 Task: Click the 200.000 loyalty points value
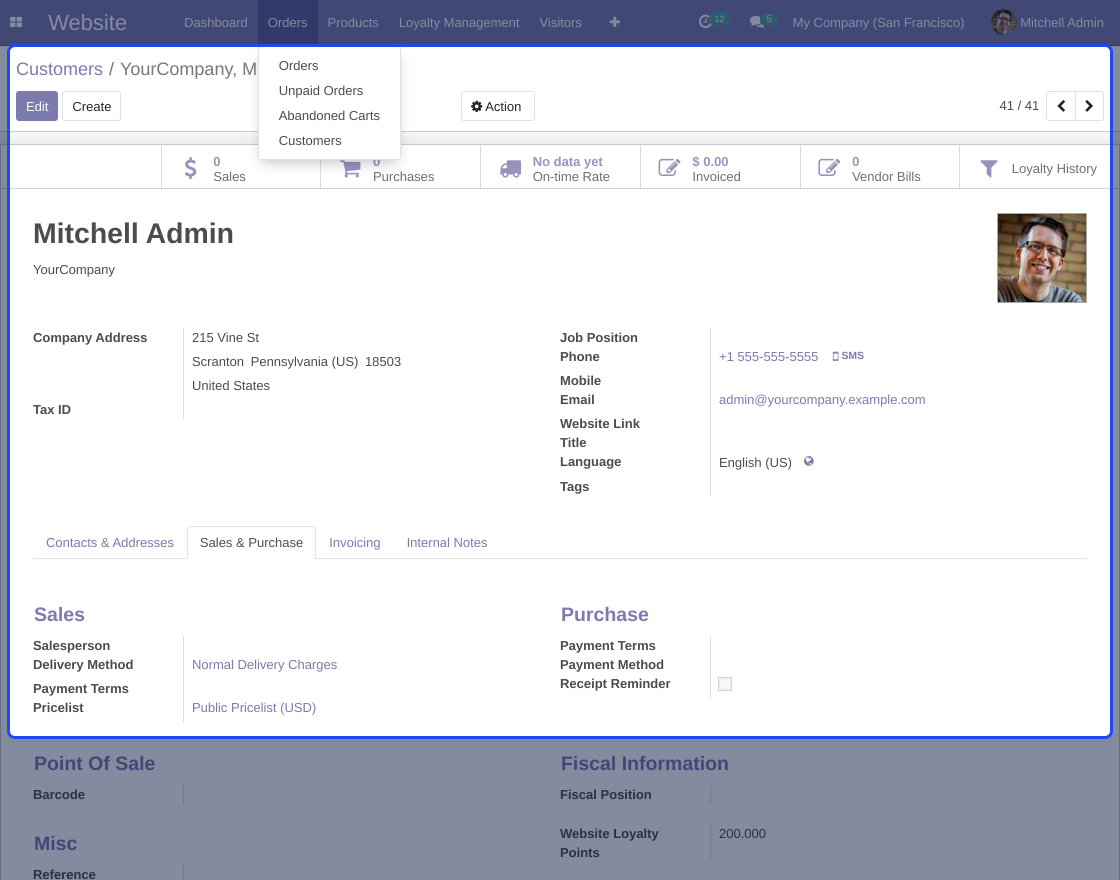click(742, 834)
